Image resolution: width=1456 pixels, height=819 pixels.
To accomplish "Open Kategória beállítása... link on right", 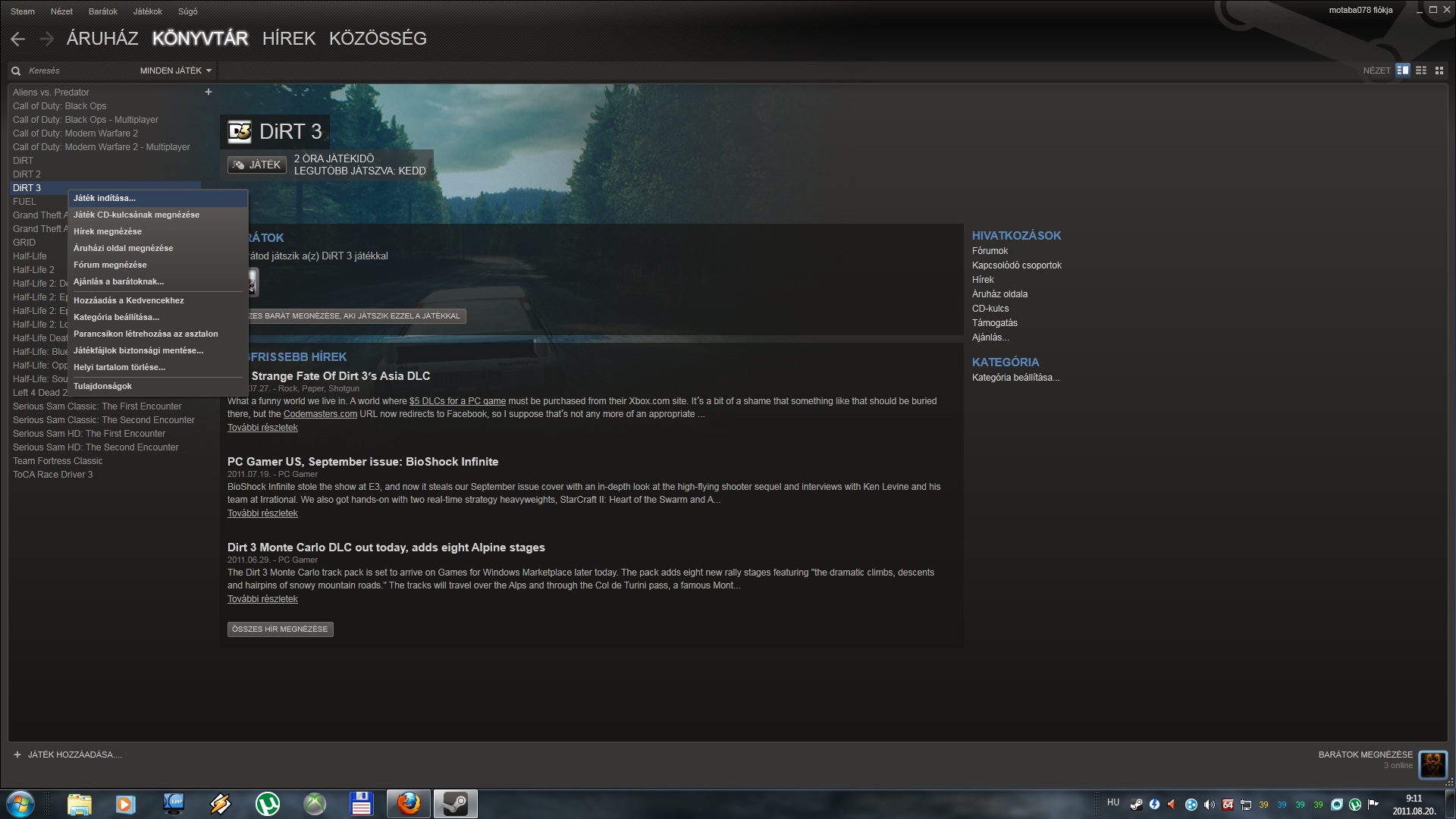I will click(x=1015, y=378).
